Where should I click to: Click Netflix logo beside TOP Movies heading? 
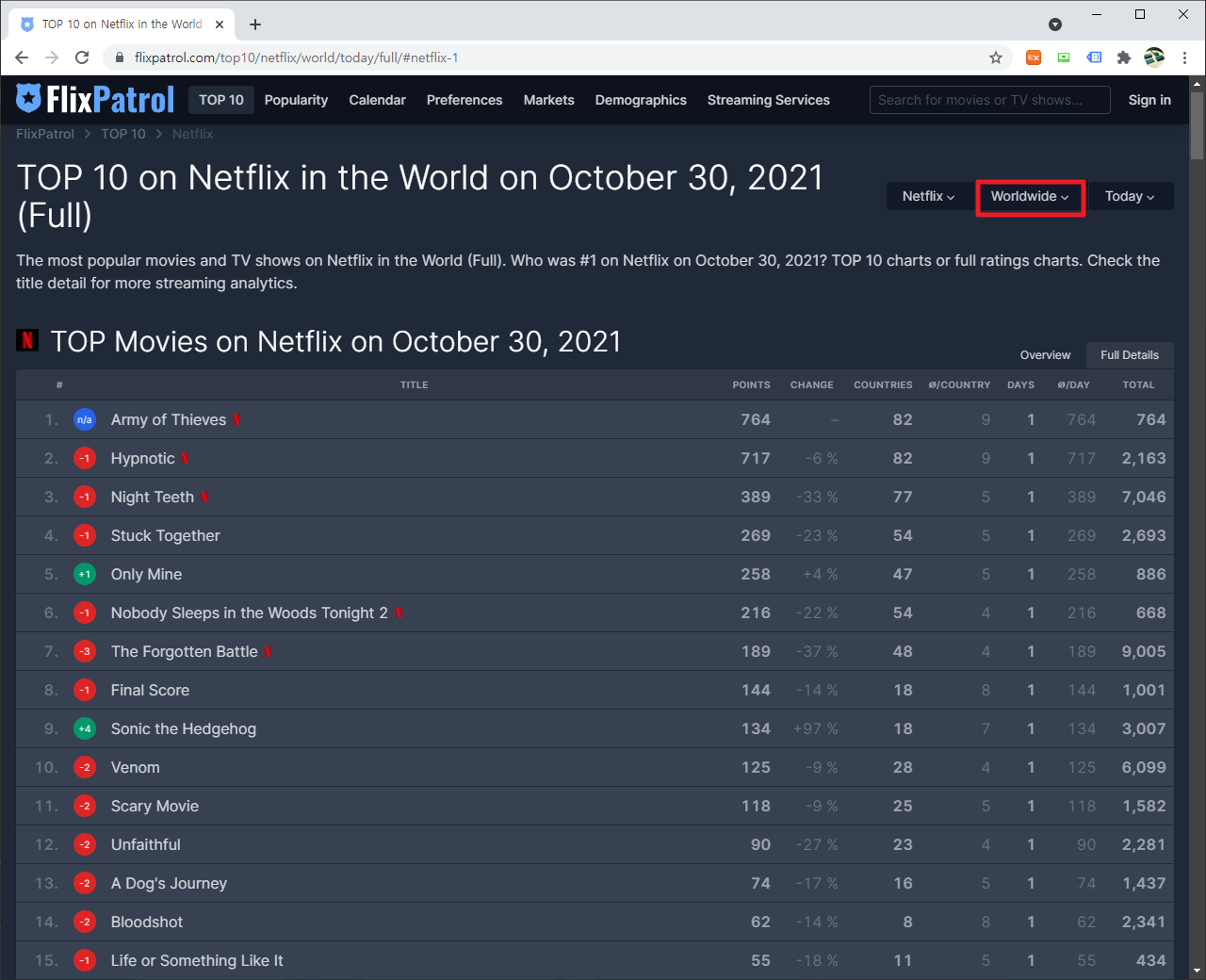pyautogui.click(x=27, y=340)
